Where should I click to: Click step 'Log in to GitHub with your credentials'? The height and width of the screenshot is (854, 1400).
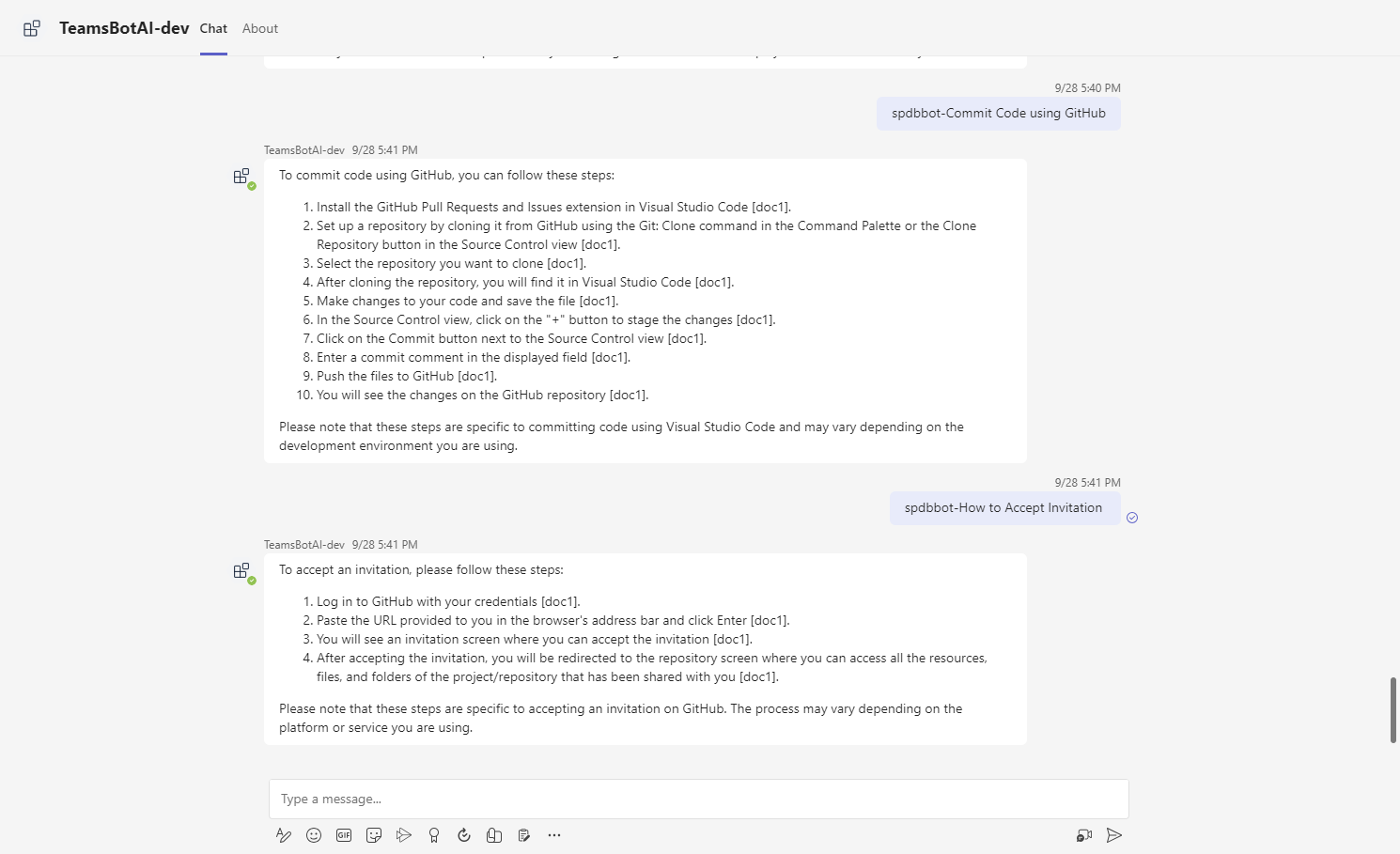(x=448, y=601)
